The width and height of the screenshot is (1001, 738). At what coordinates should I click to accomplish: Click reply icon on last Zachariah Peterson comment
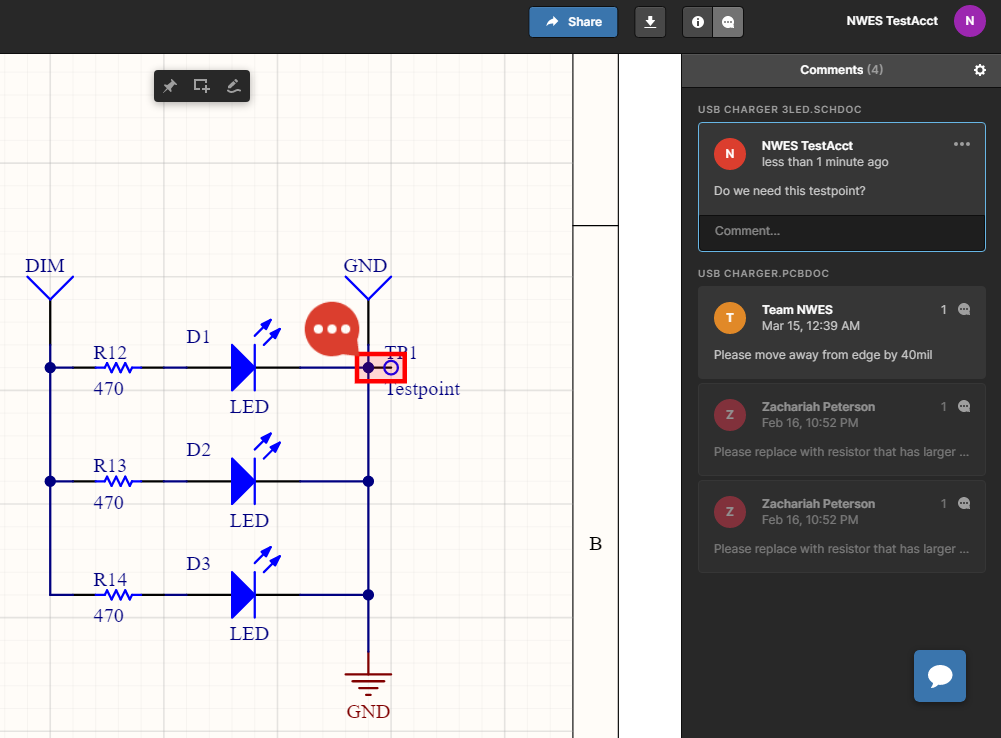point(964,504)
